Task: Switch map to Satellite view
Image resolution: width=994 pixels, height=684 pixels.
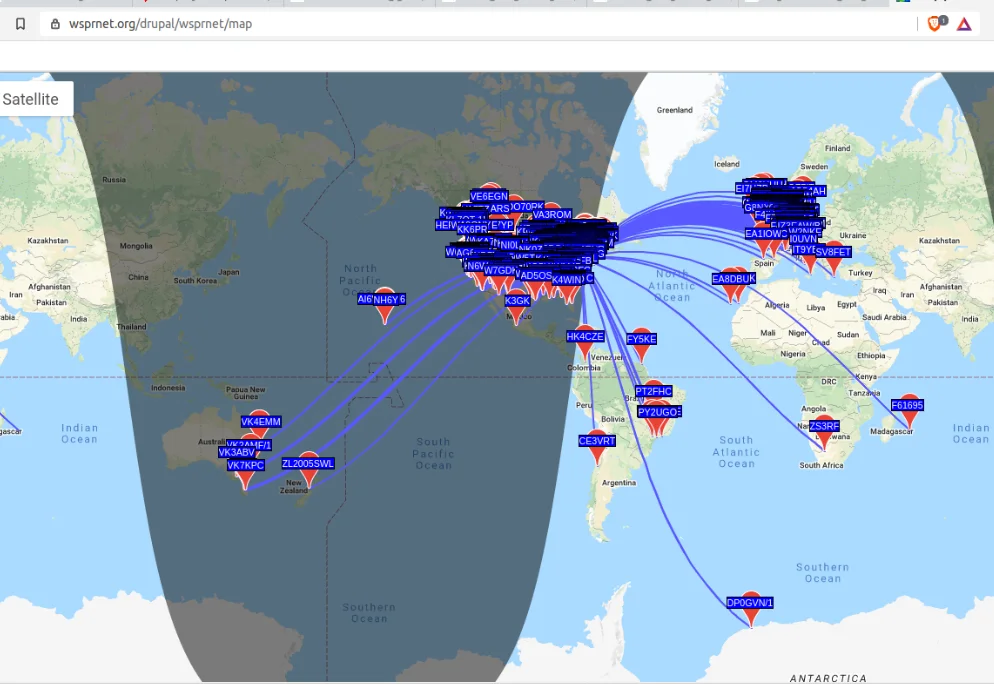Action: pyautogui.click(x=30, y=99)
